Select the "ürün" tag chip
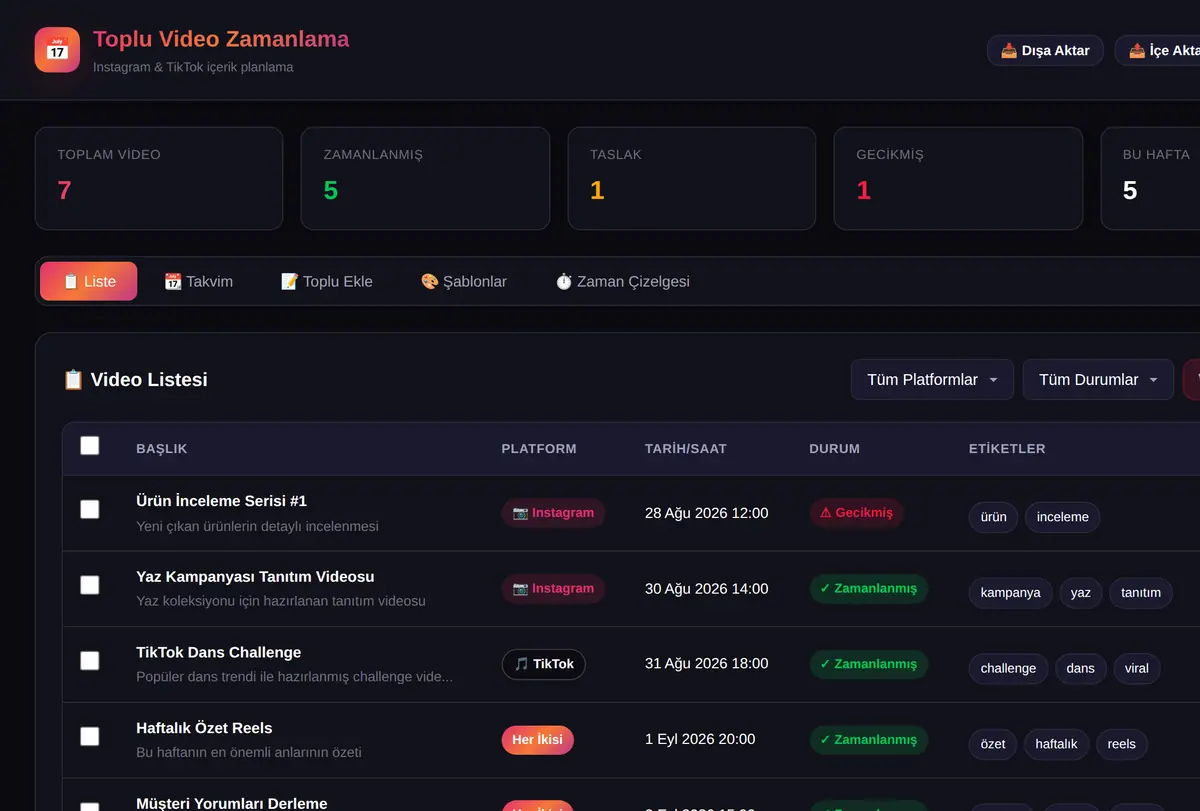1200x811 pixels. 993,517
